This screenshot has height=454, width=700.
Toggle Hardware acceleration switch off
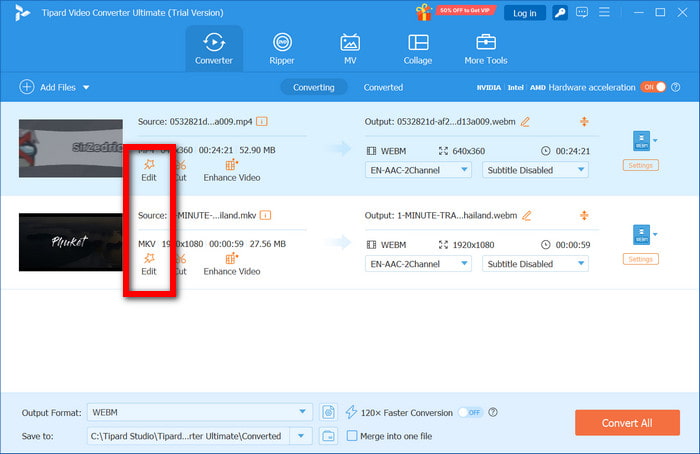pyautogui.click(x=651, y=87)
